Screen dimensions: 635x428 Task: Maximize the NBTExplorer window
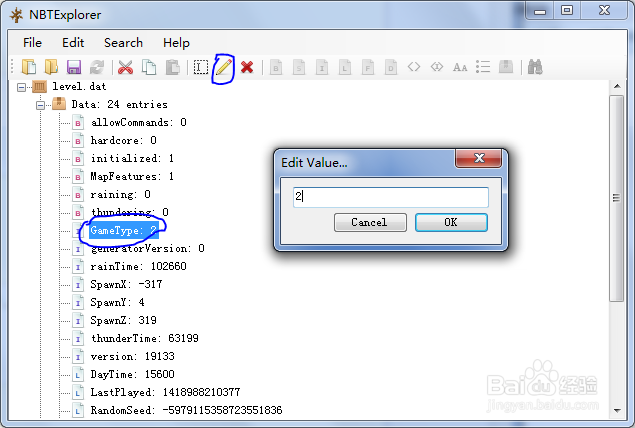coord(567,11)
